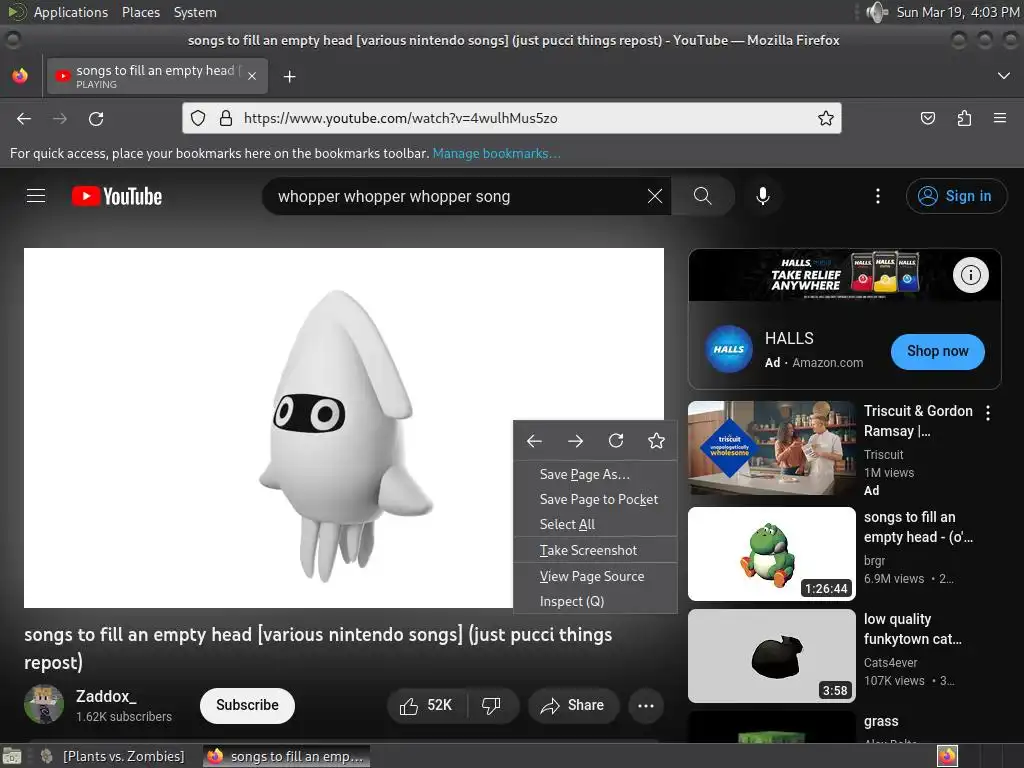Open the Firefox hamburger application menu
The height and width of the screenshot is (768, 1024).
(1000, 118)
